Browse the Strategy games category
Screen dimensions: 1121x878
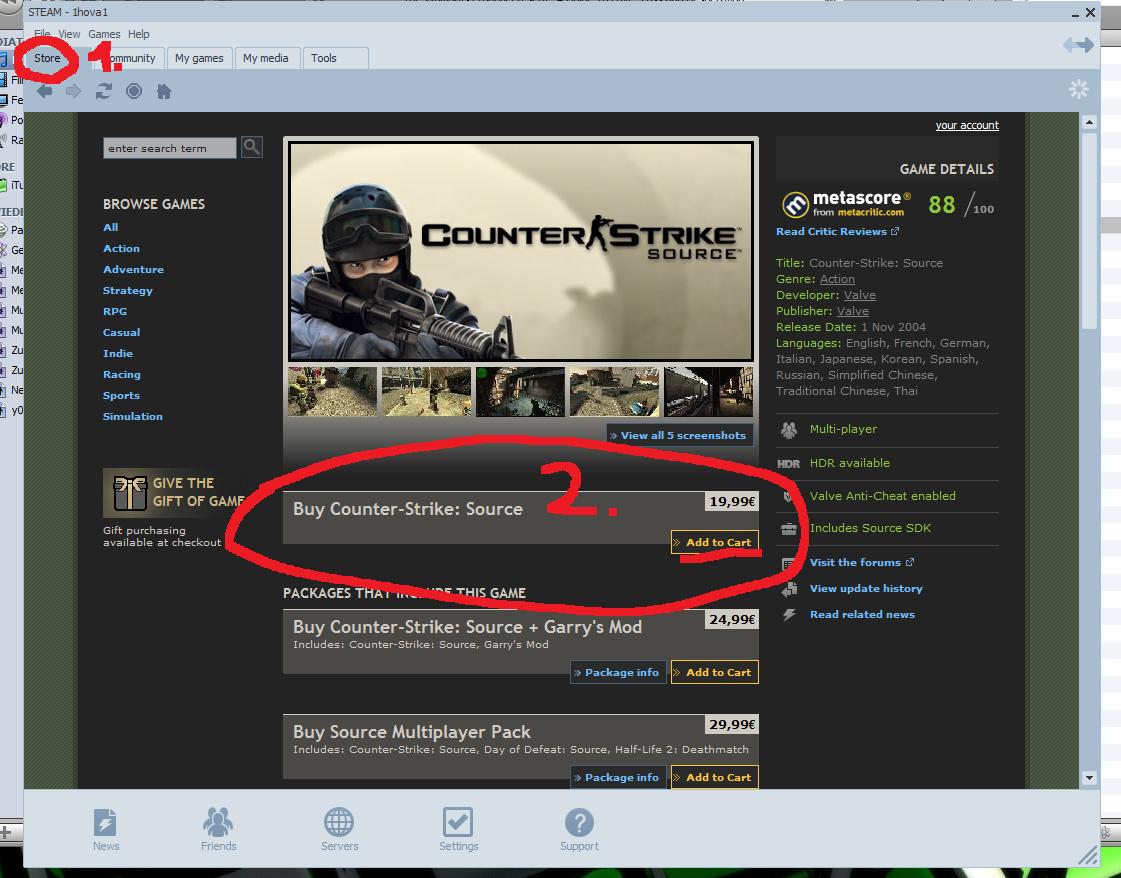[128, 290]
